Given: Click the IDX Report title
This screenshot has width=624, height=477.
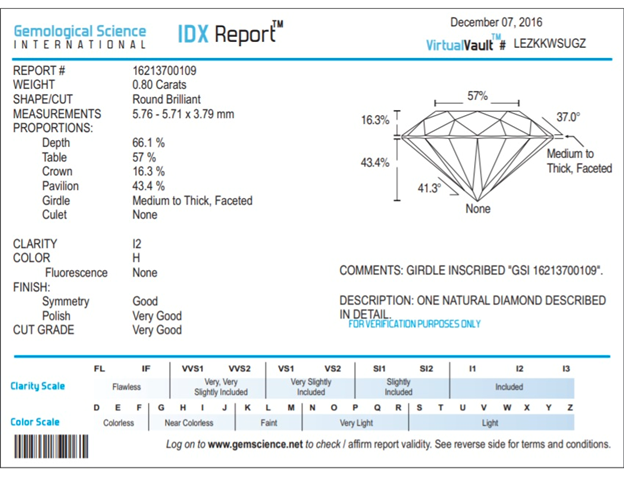Looking at the screenshot, I should point(230,33).
